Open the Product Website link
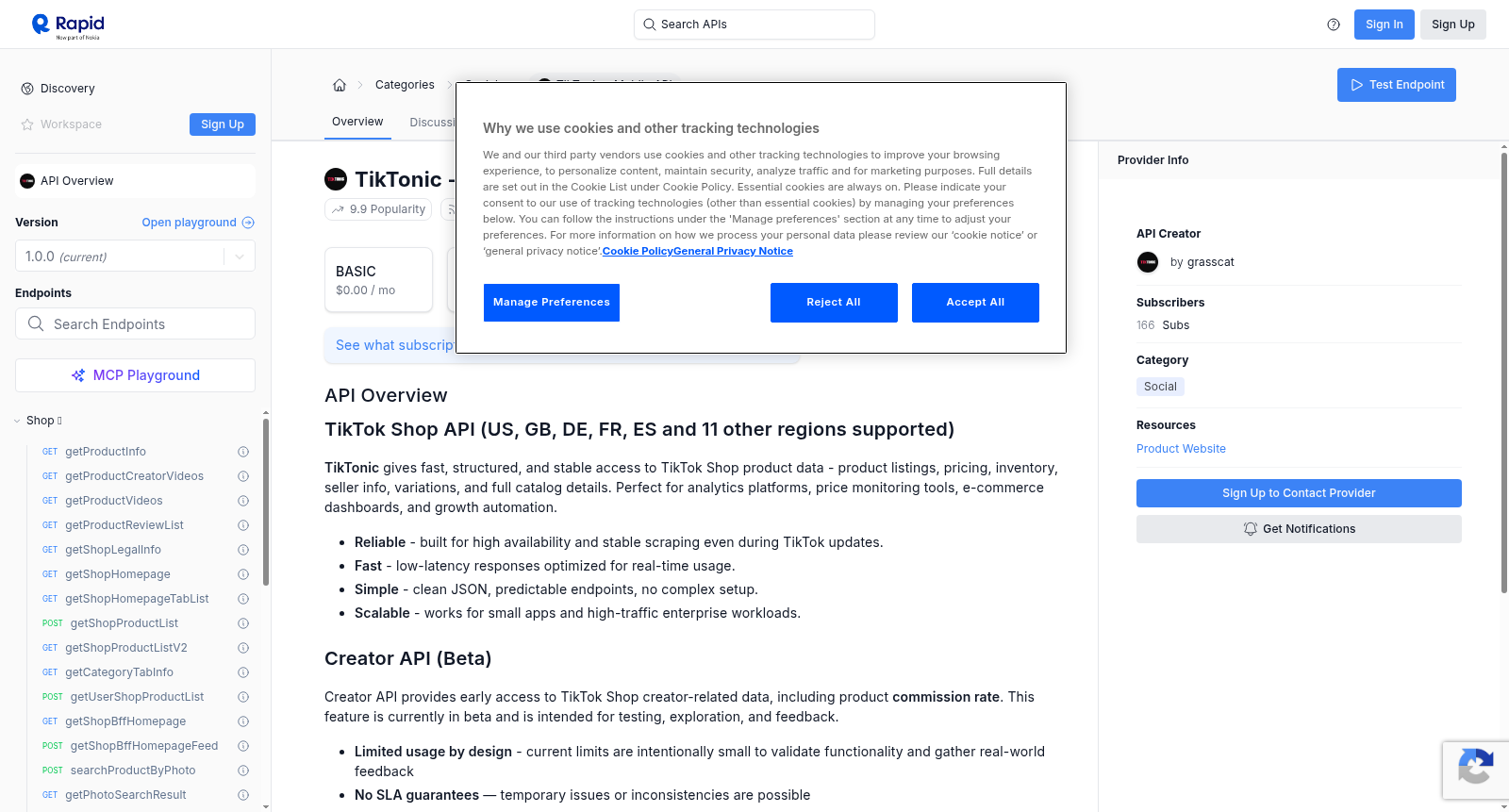Viewport: 1509px width, 812px height. [x=1181, y=449]
